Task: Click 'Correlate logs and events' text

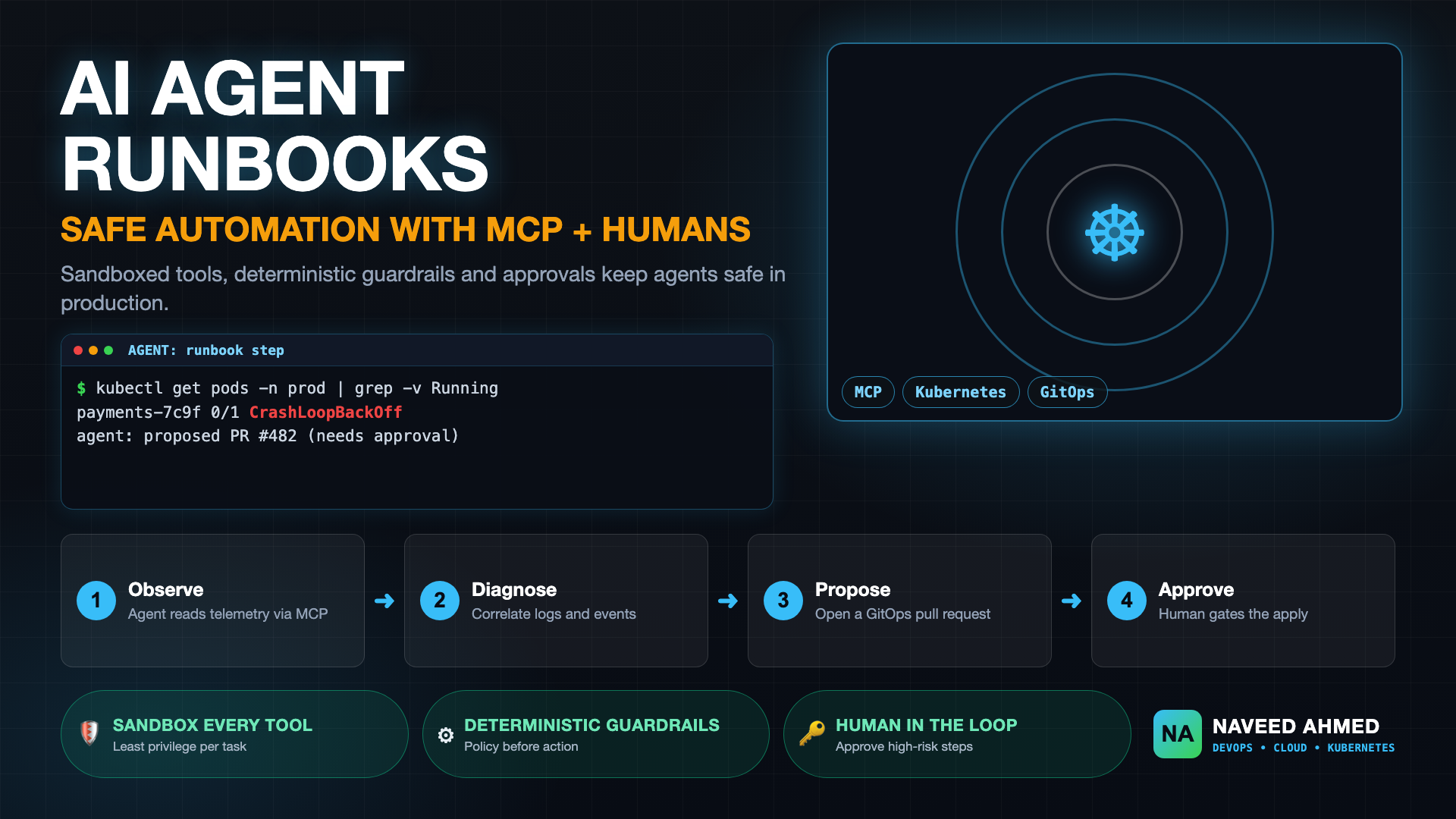Action: [x=554, y=614]
